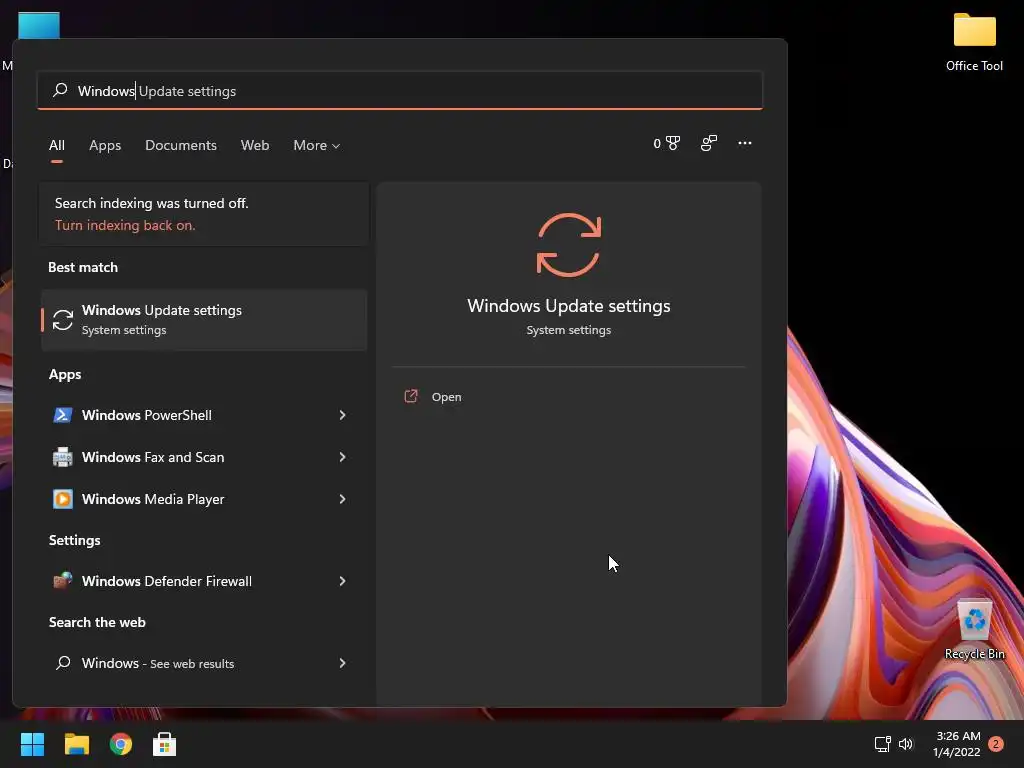Switch to the Web filter tab
Screen dimensions: 1024x768
point(255,145)
